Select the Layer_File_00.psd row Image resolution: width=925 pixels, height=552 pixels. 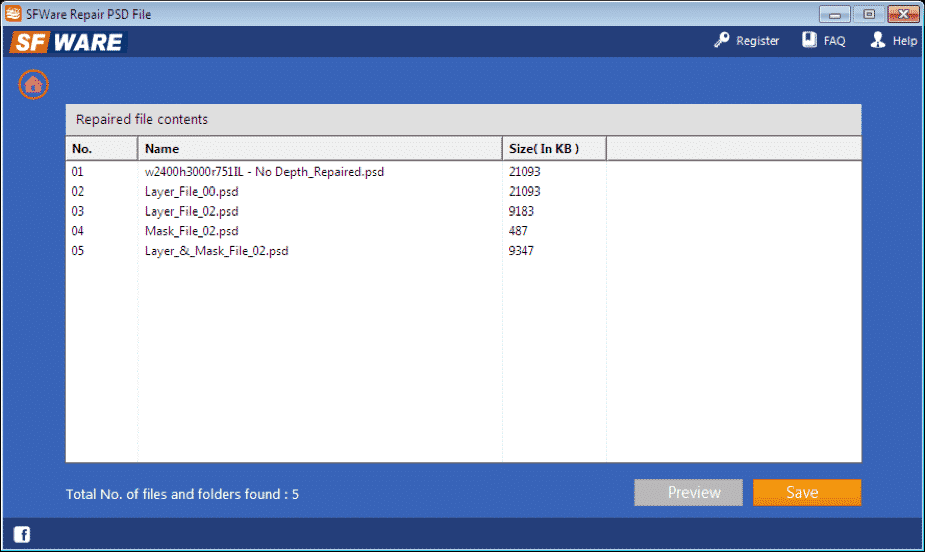point(463,192)
